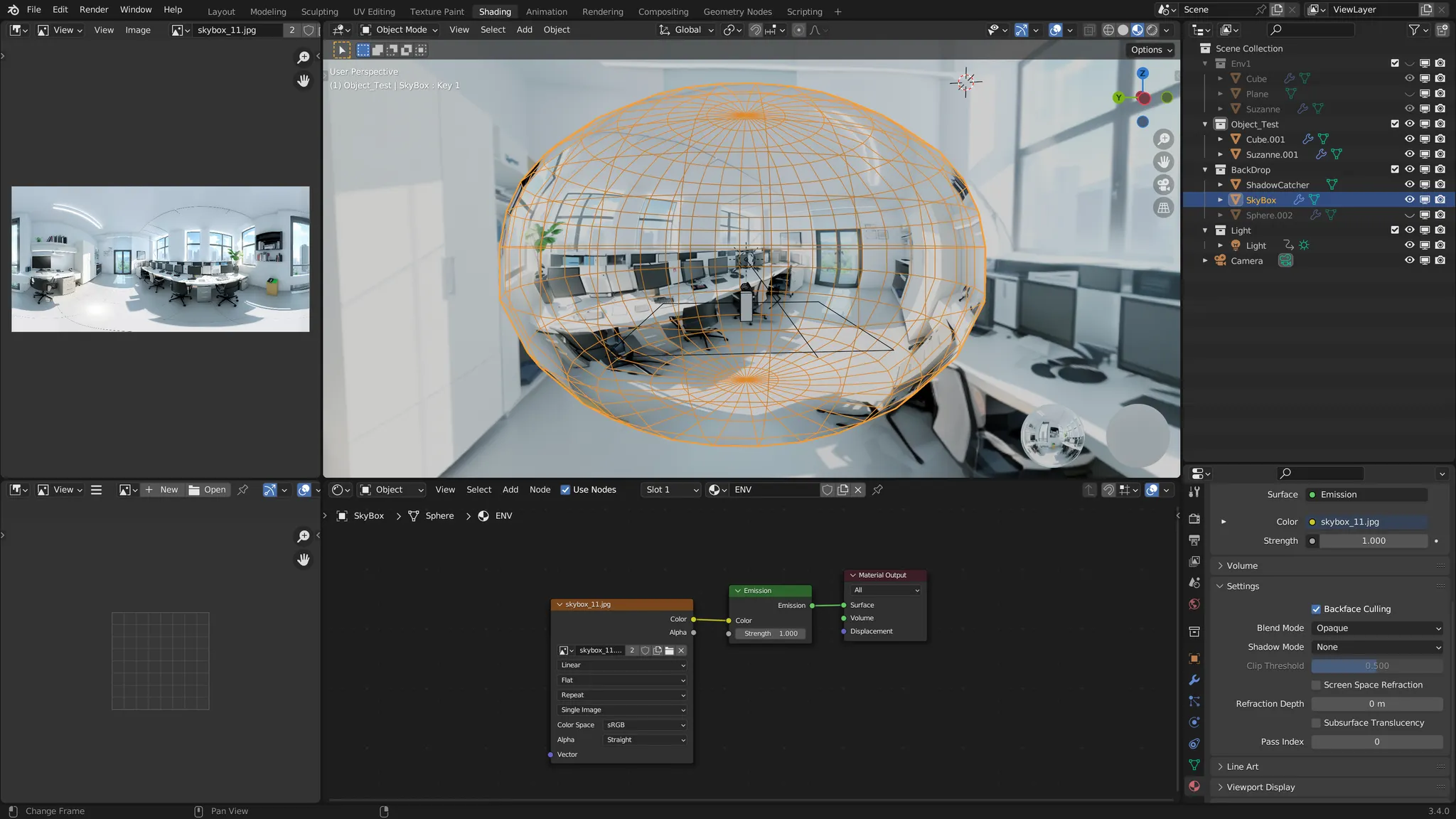Screen dimensions: 1456x819
Task: Open the Render properties tab icon
Action: 1194,519
